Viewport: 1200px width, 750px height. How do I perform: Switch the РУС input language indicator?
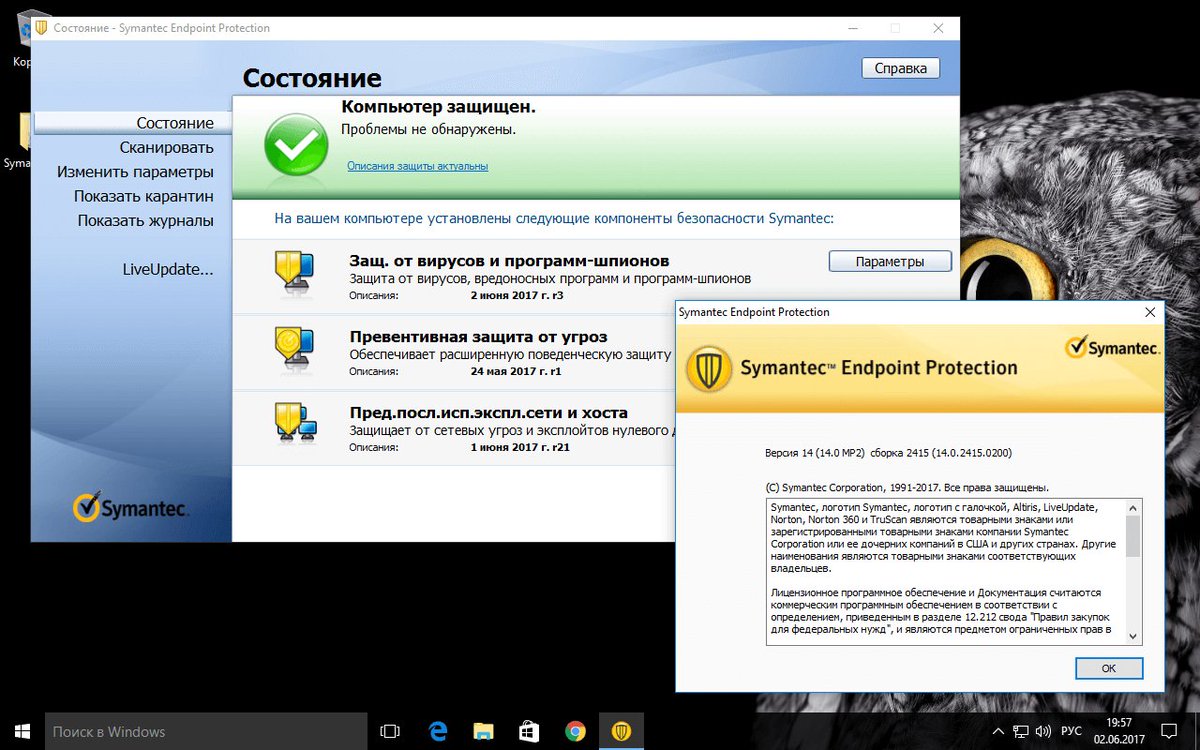1071,731
